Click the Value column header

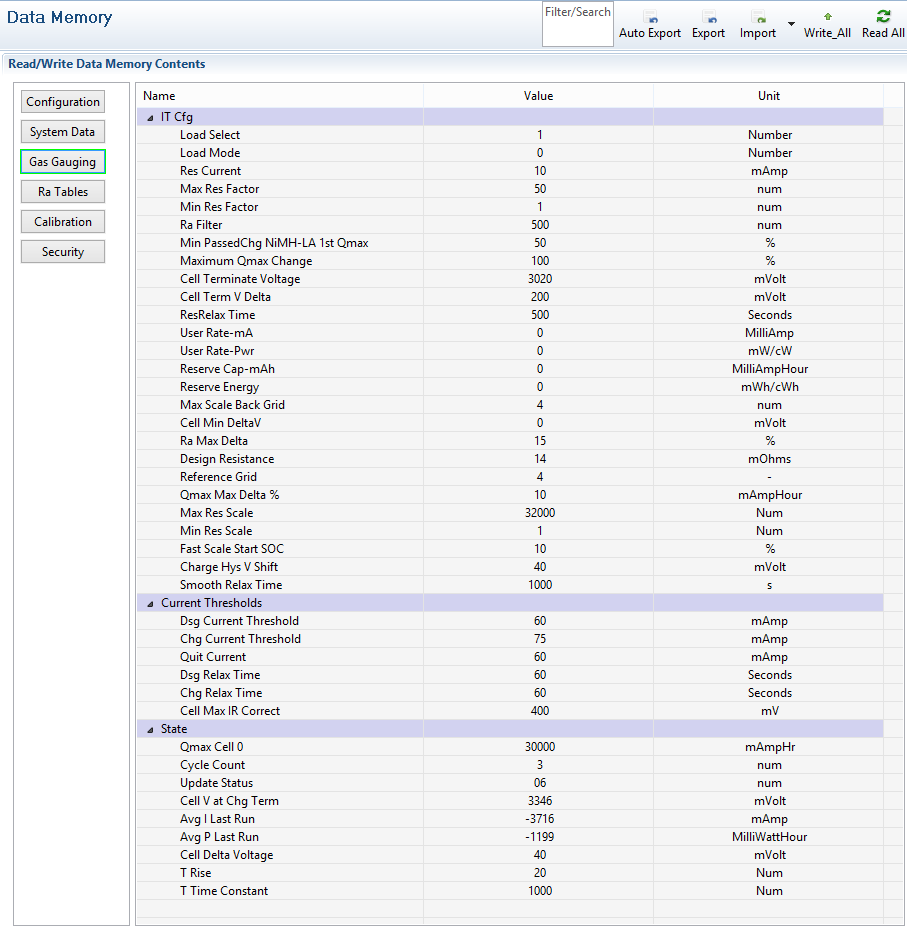click(539, 96)
